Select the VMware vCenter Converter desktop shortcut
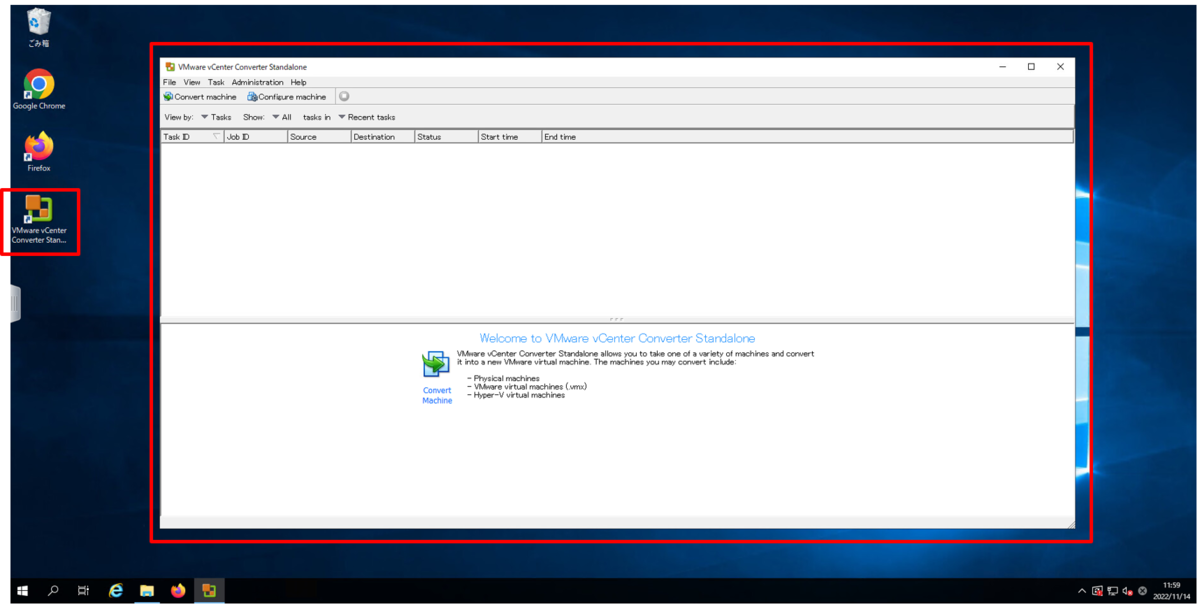The height and width of the screenshot is (607, 1200). [39, 220]
